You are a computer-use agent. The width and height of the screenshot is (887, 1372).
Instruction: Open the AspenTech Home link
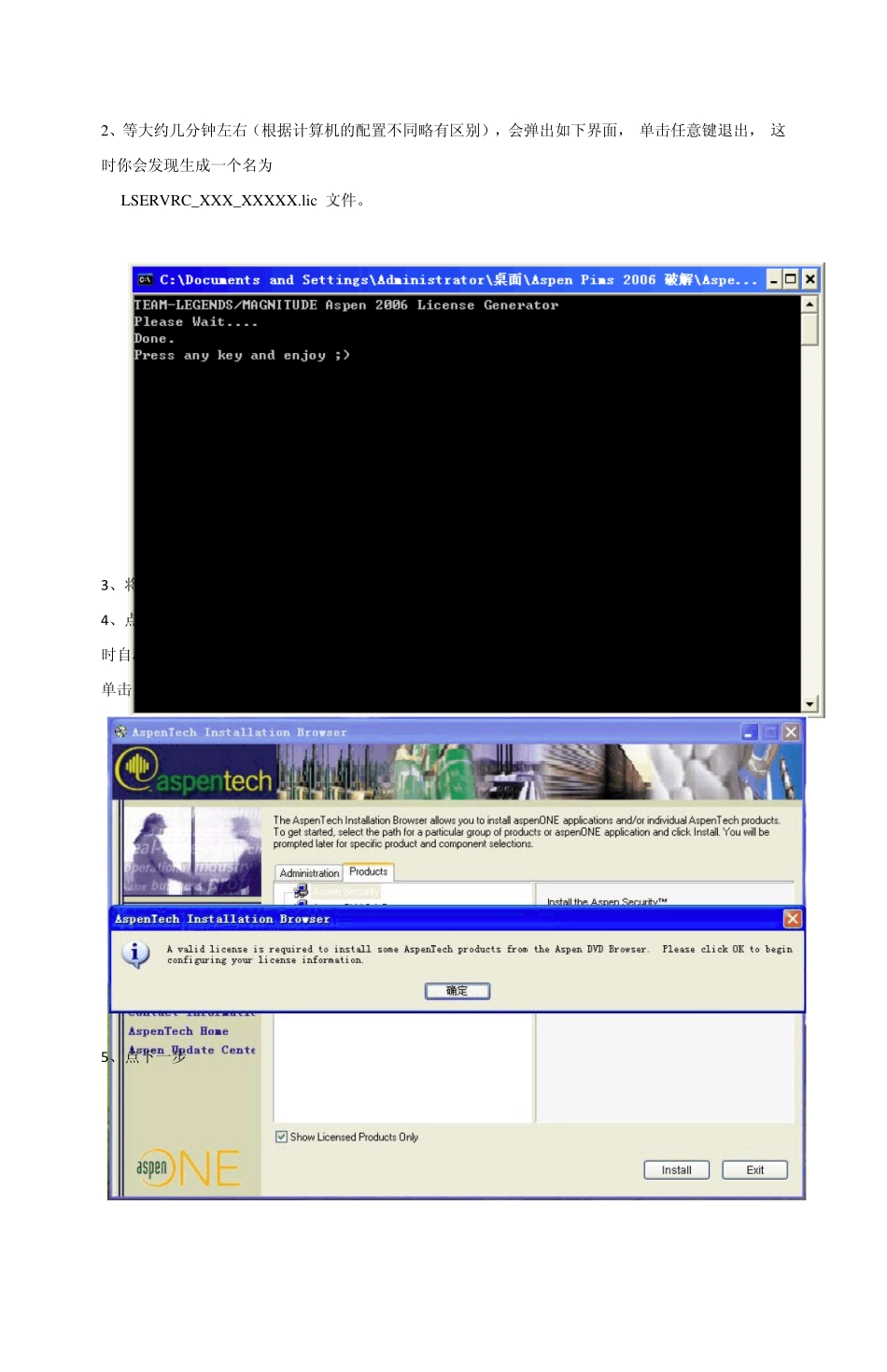point(178,1031)
